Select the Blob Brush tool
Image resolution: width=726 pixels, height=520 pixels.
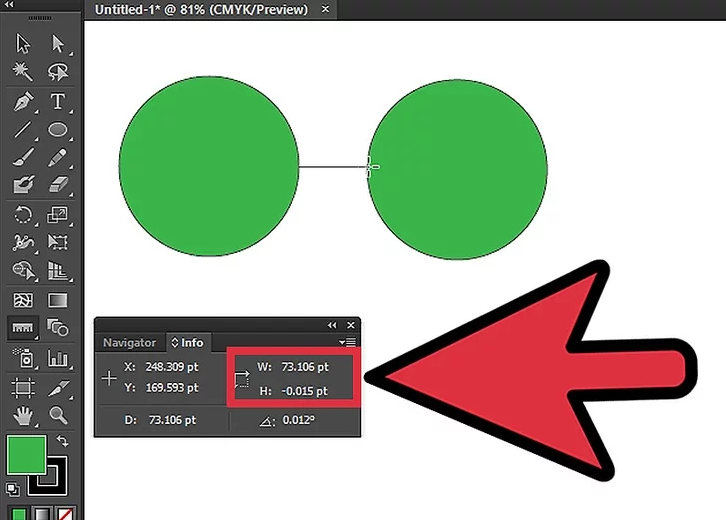23,185
